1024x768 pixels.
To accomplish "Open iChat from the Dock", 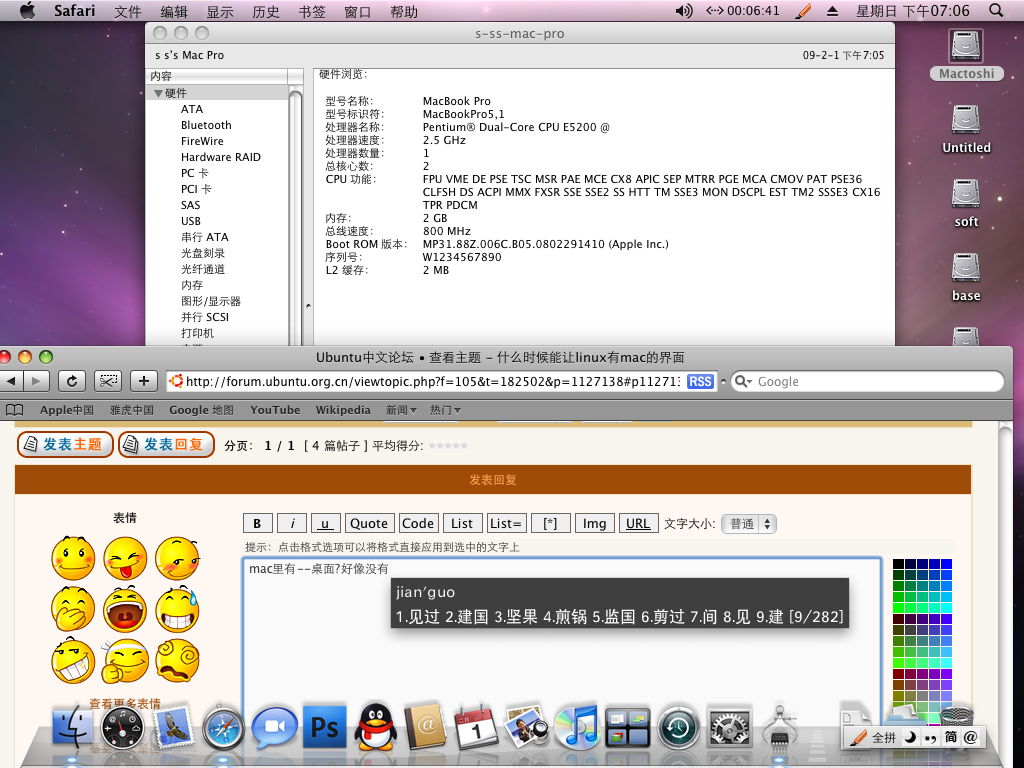I will click(x=274, y=727).
